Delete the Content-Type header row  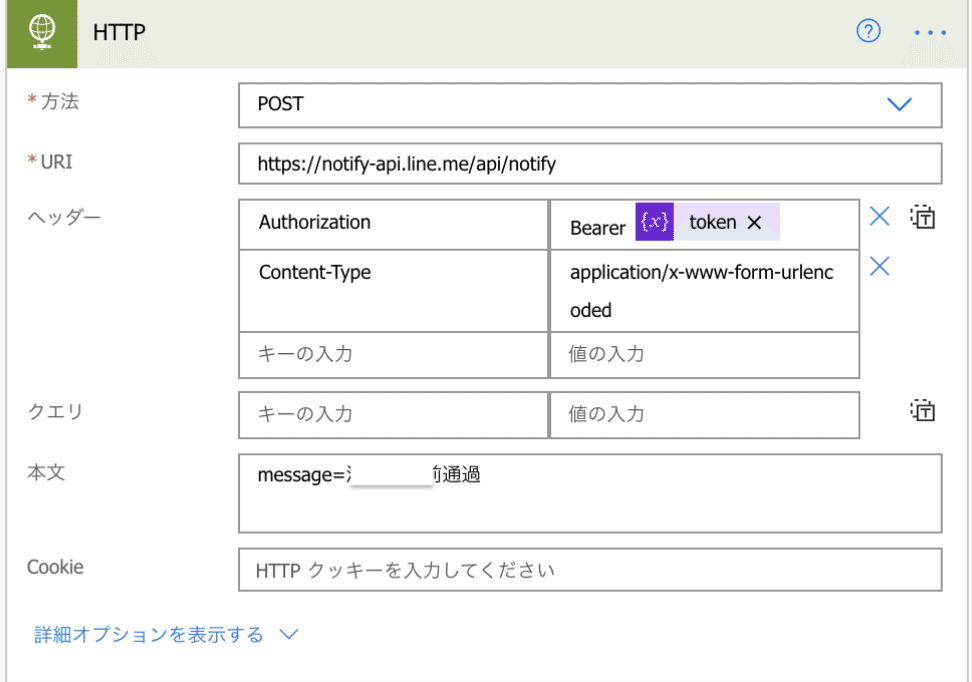pyautogui.click(x=879, y=266)
